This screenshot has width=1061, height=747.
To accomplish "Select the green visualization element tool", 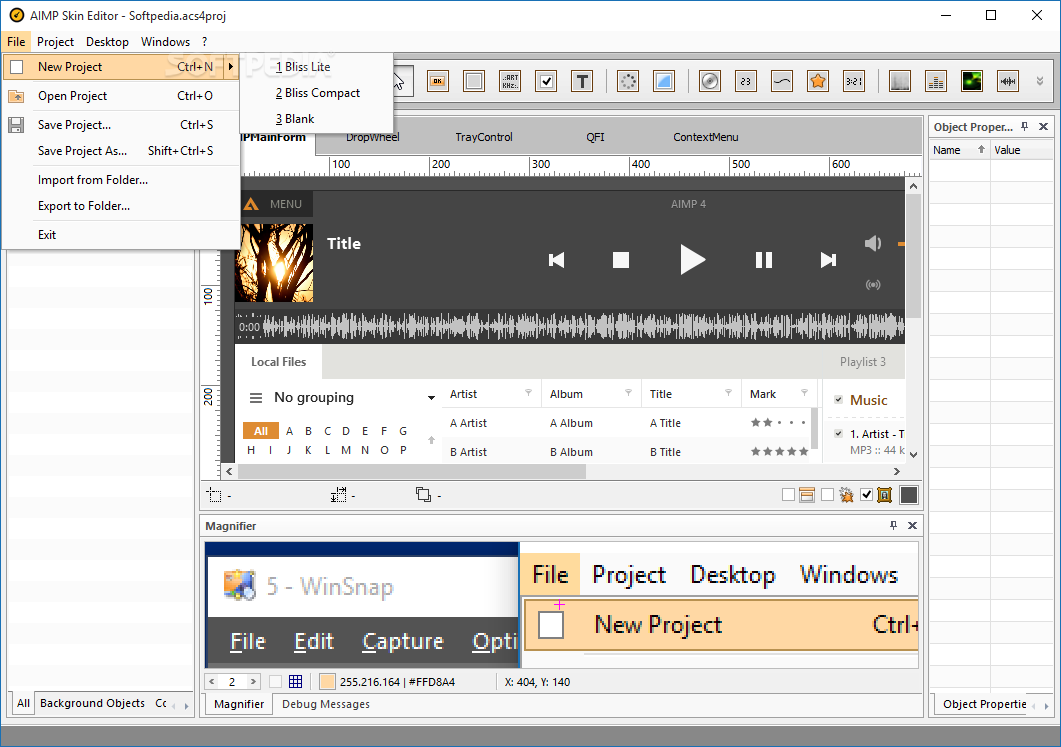I will pyautogui.click(x=972, y=82).
